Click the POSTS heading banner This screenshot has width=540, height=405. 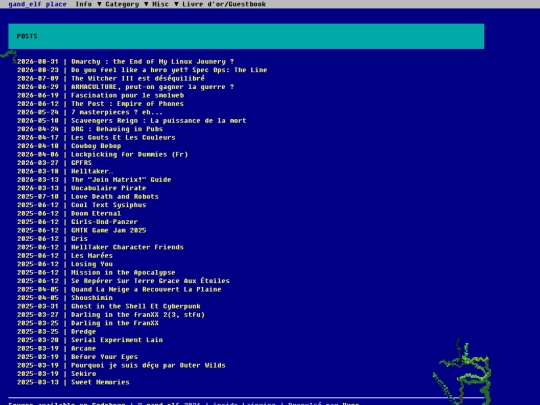click(x=246, y=36)
